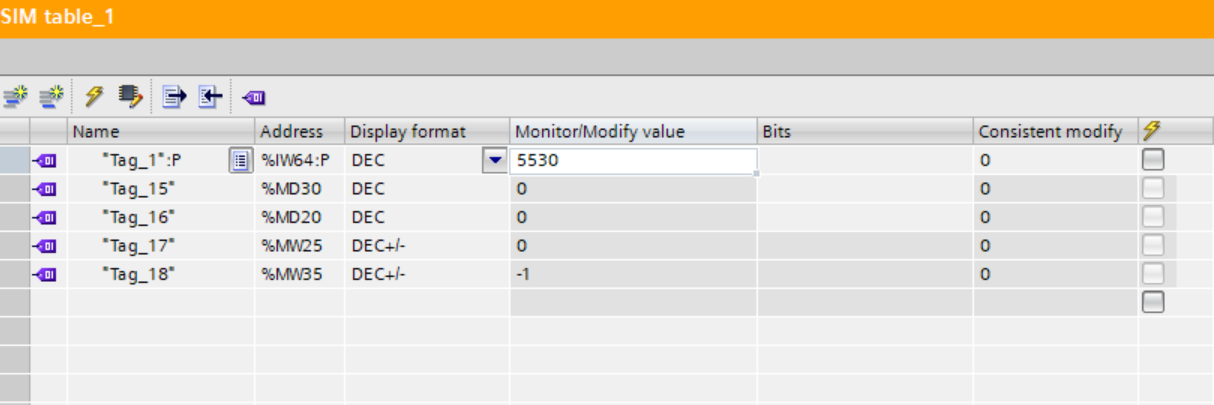Select the "Tag_18" name cell
The height and width of the screenshot is (405, 1214).
161,273
